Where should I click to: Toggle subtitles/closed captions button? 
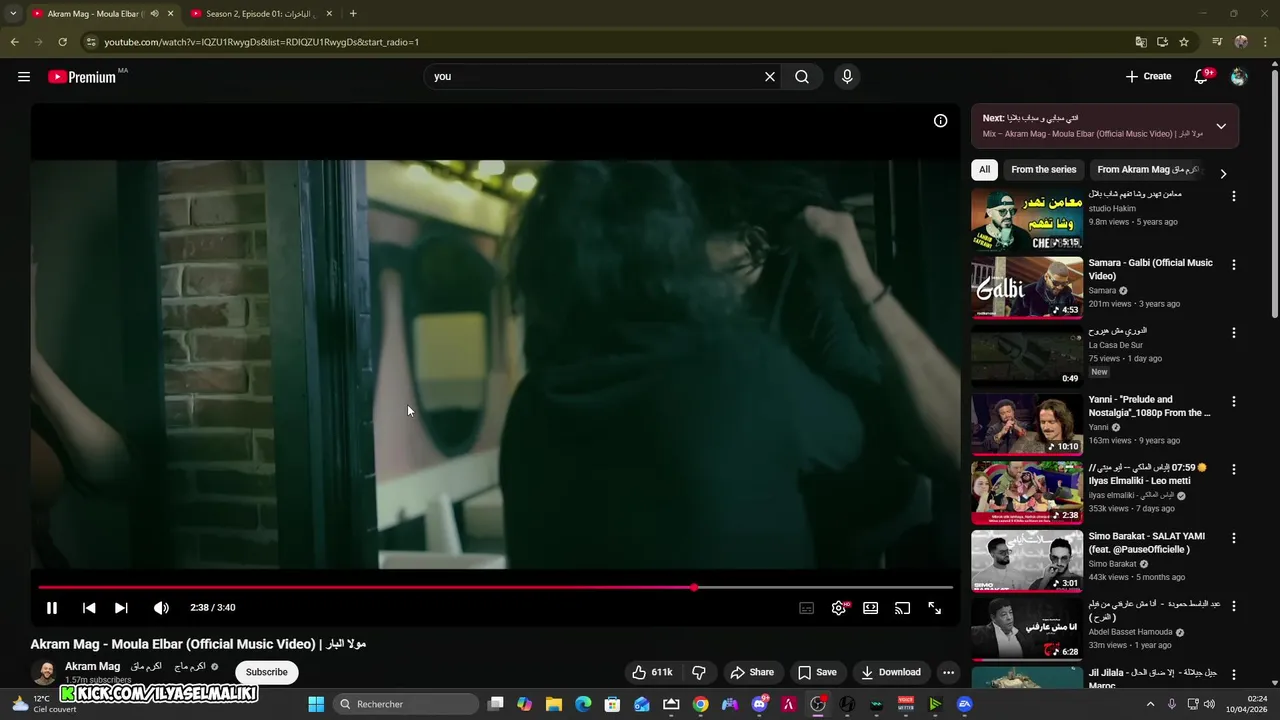[806, 608]
